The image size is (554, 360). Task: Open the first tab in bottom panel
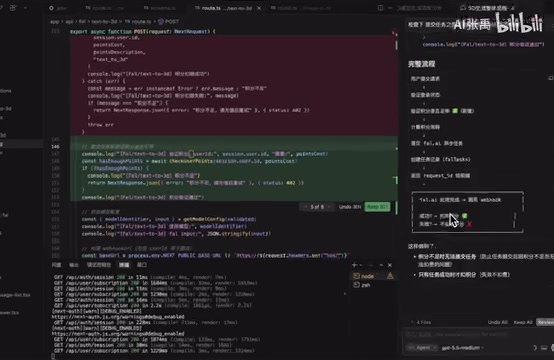click(x=56, y=265)
